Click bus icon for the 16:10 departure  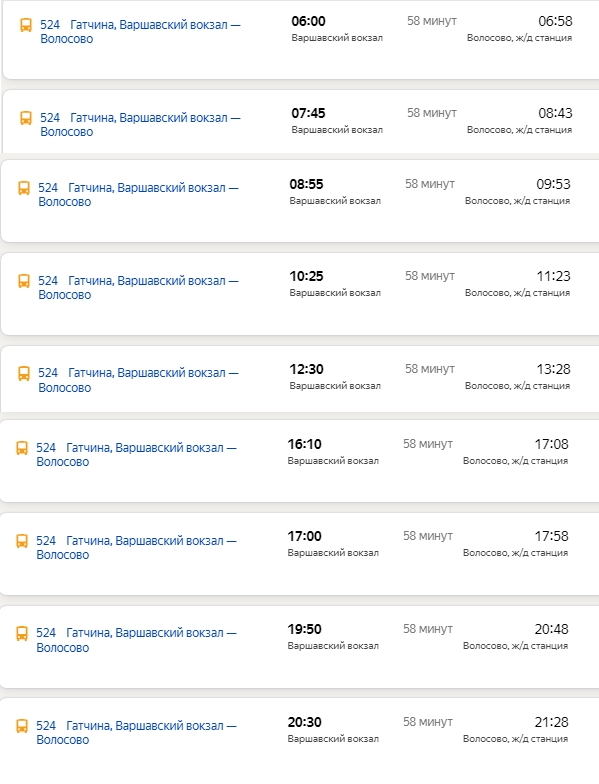pyautogui.click(x=22, y=448)
